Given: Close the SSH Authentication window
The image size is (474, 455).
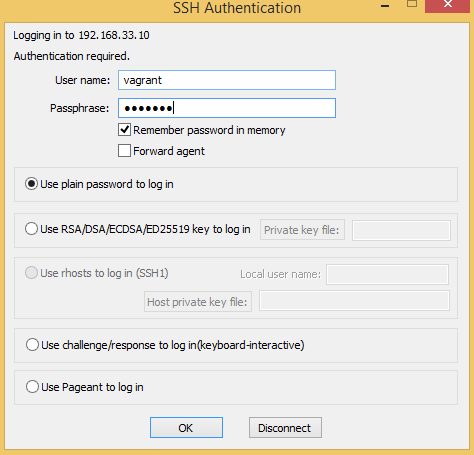Looking at the screenshot, I should click(447, 5).
